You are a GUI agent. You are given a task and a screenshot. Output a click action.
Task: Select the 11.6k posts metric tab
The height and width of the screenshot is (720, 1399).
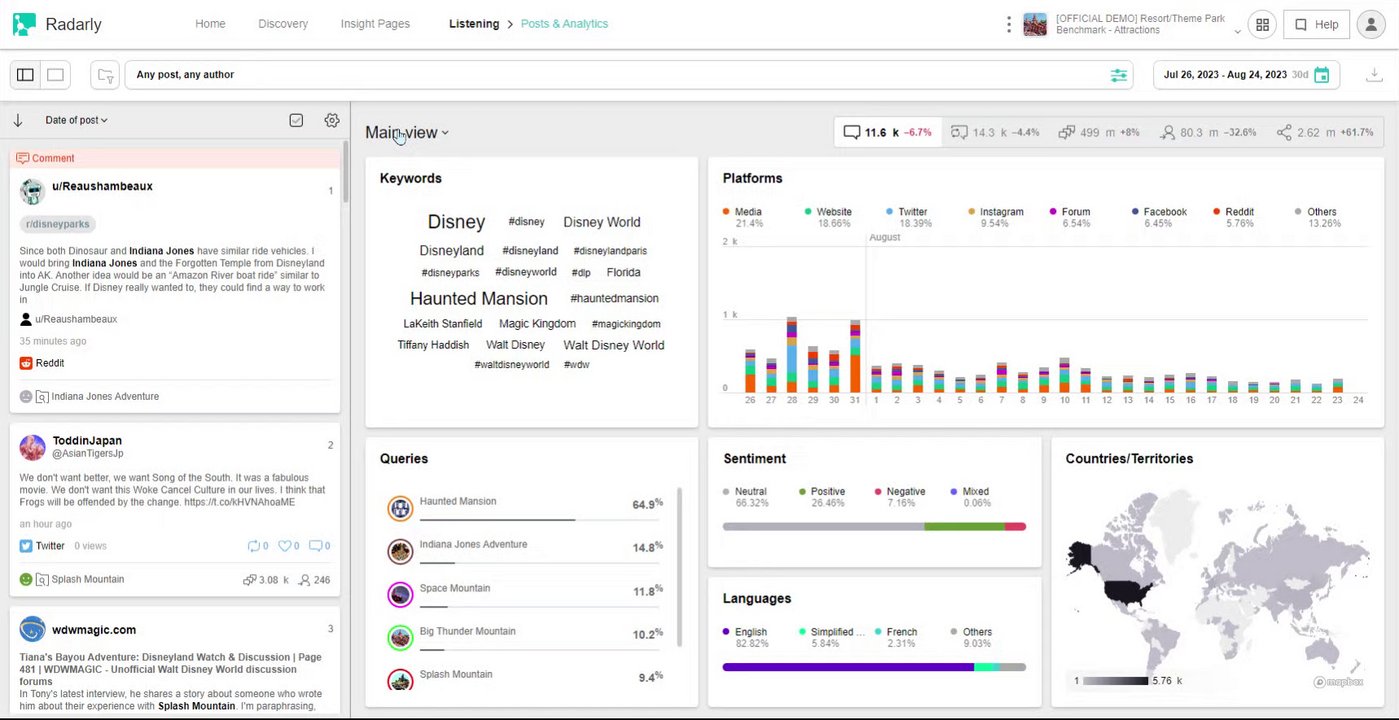click(x=887, y=132)
